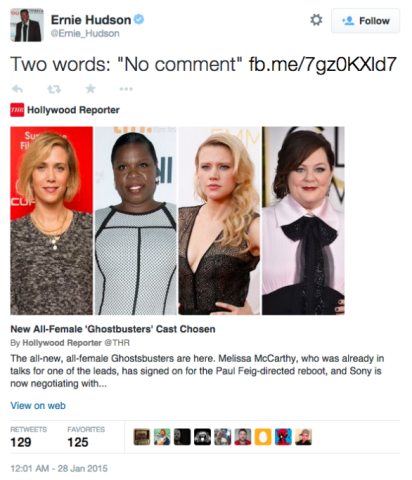Open the 12:01 AM - 28 Jan 2015 timestamp

coord(59,468)
